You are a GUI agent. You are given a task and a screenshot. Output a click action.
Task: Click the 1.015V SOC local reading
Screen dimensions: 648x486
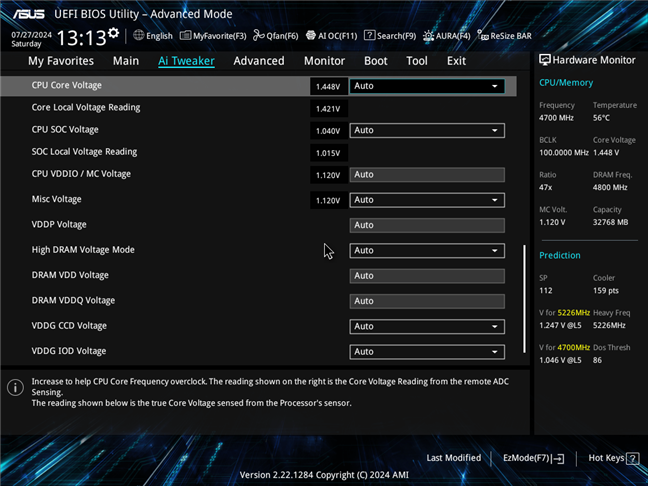point(328,153)
